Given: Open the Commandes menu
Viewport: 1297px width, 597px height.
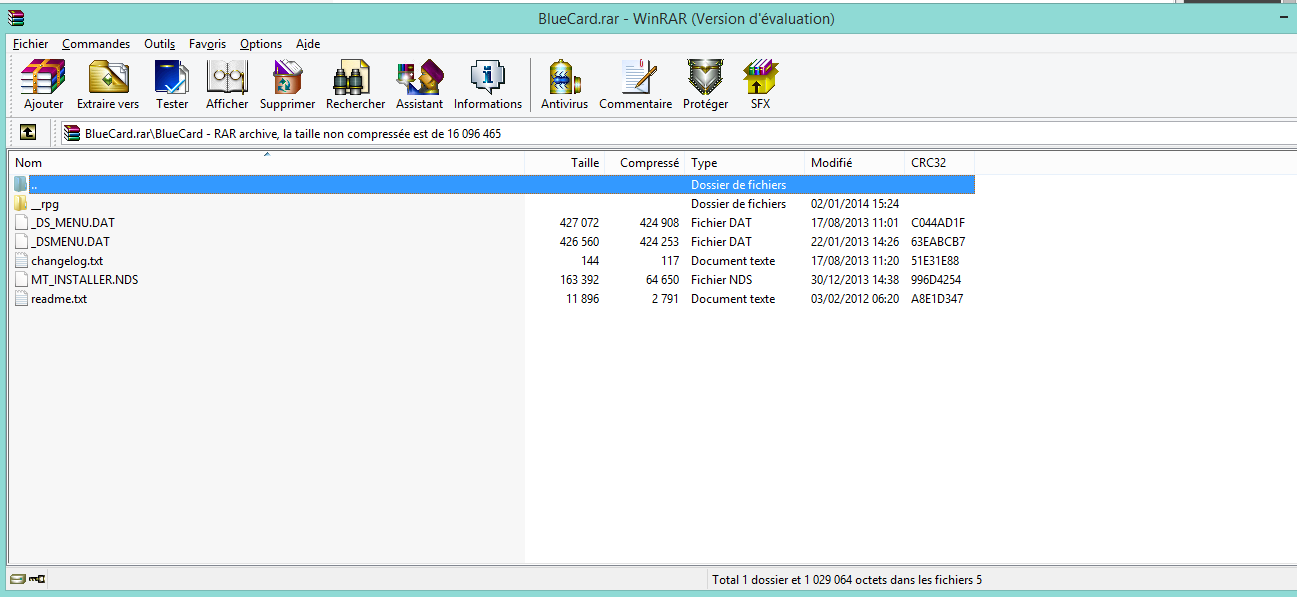Looking at the screenshot, I should [x=96, y=44].
